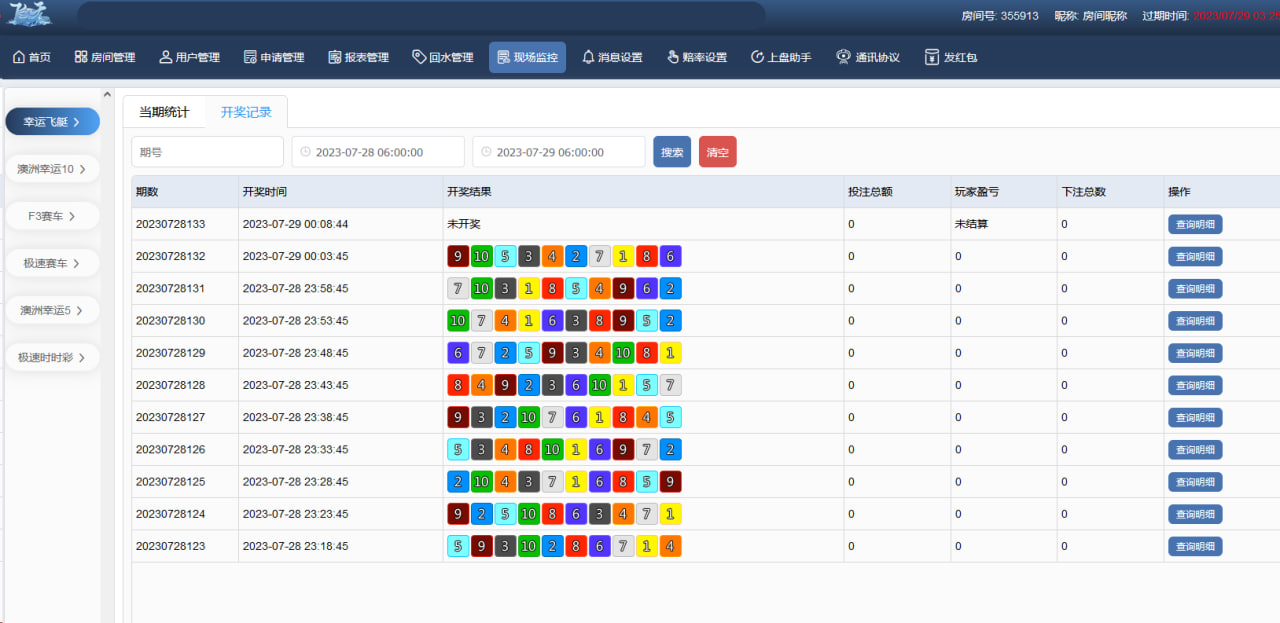Click 查询明细 for period 20230728132
Viewport: 1280px width, 623px height.
1194,257
